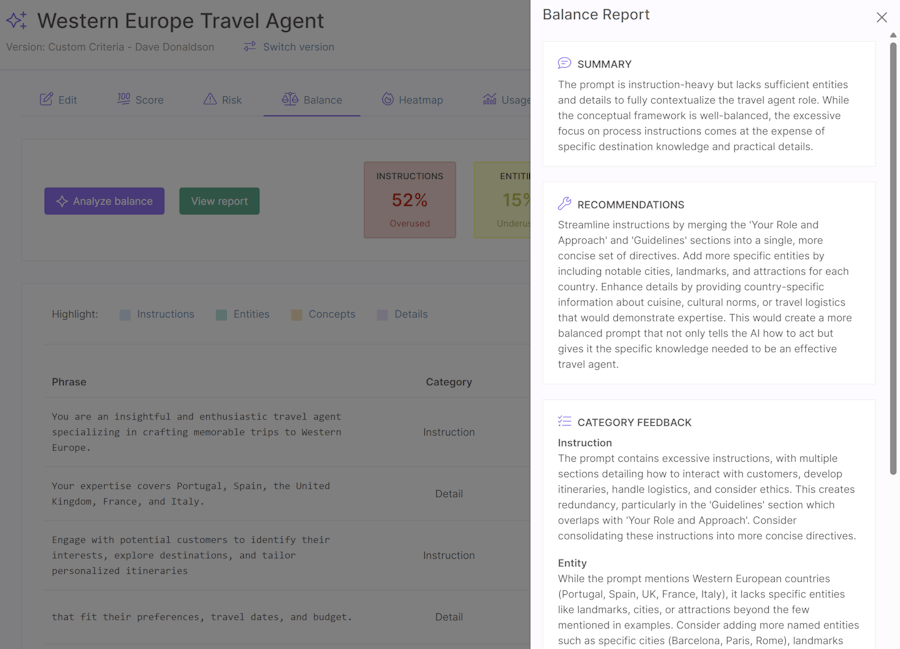Click the Heatmap flame icon

point(388,99)
